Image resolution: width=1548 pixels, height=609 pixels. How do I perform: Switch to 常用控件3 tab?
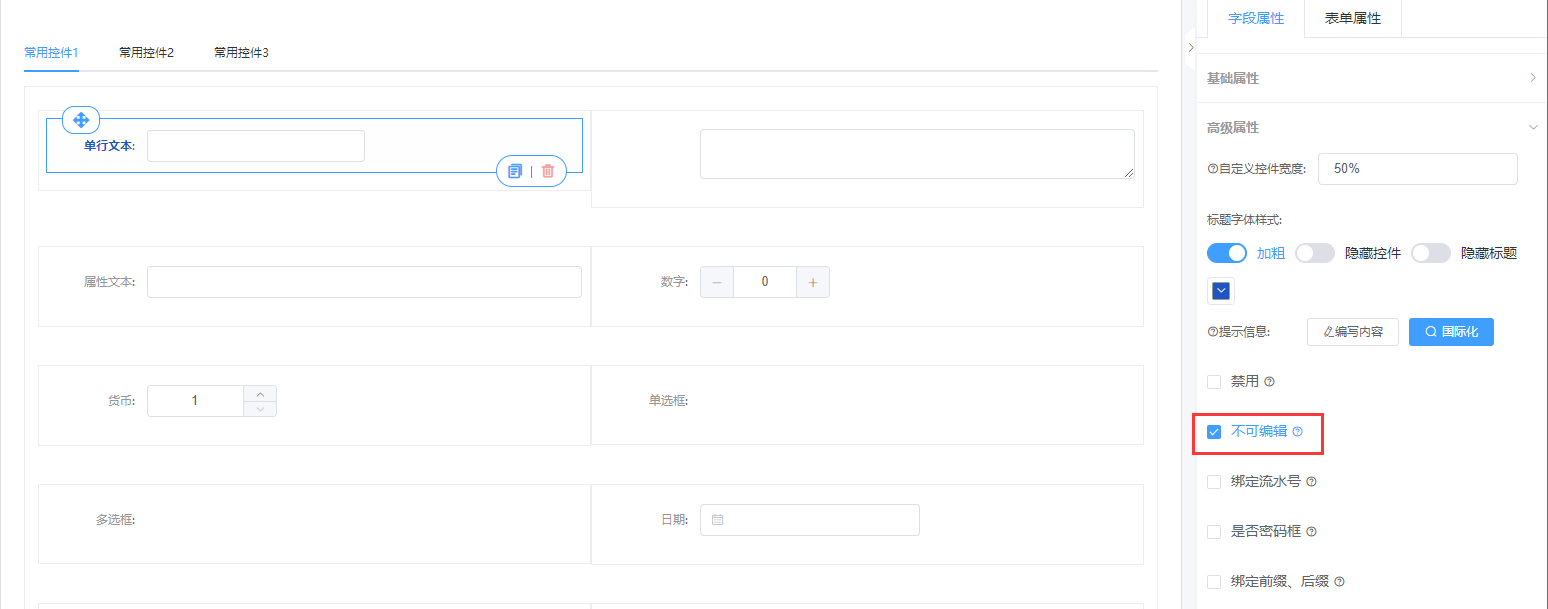(x=241, y=52)
